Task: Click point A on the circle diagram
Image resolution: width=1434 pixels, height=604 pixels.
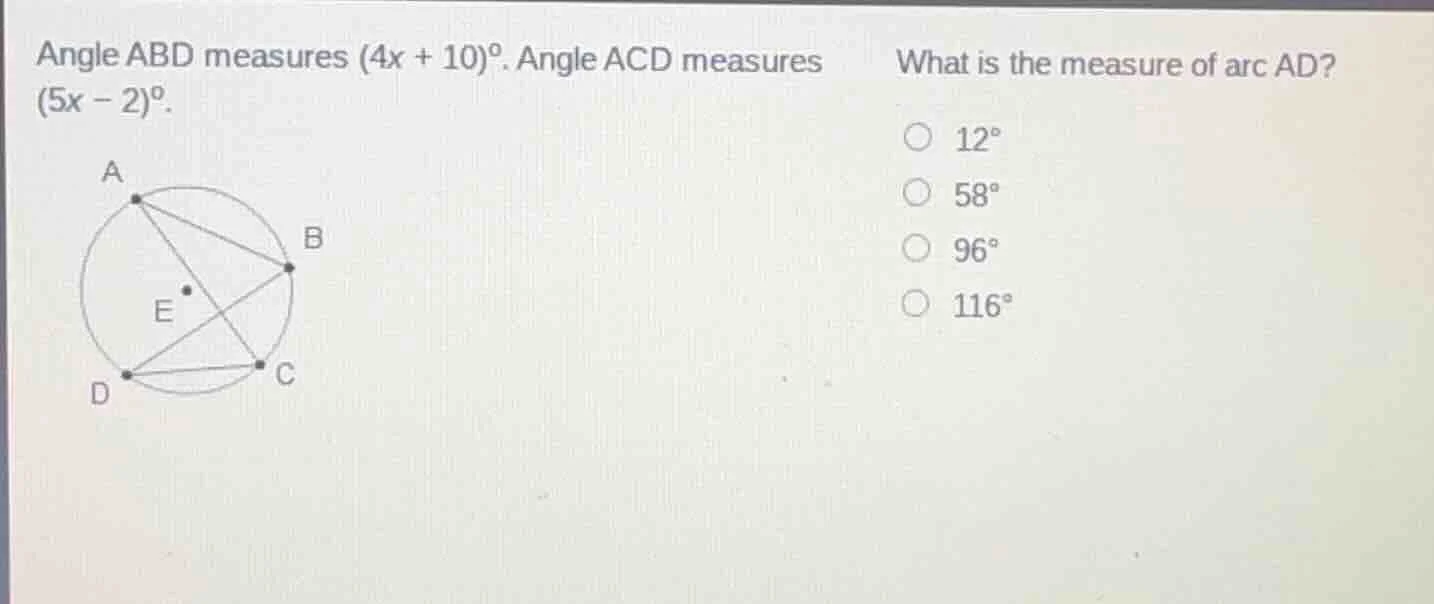Action: (x=135, y=199)
